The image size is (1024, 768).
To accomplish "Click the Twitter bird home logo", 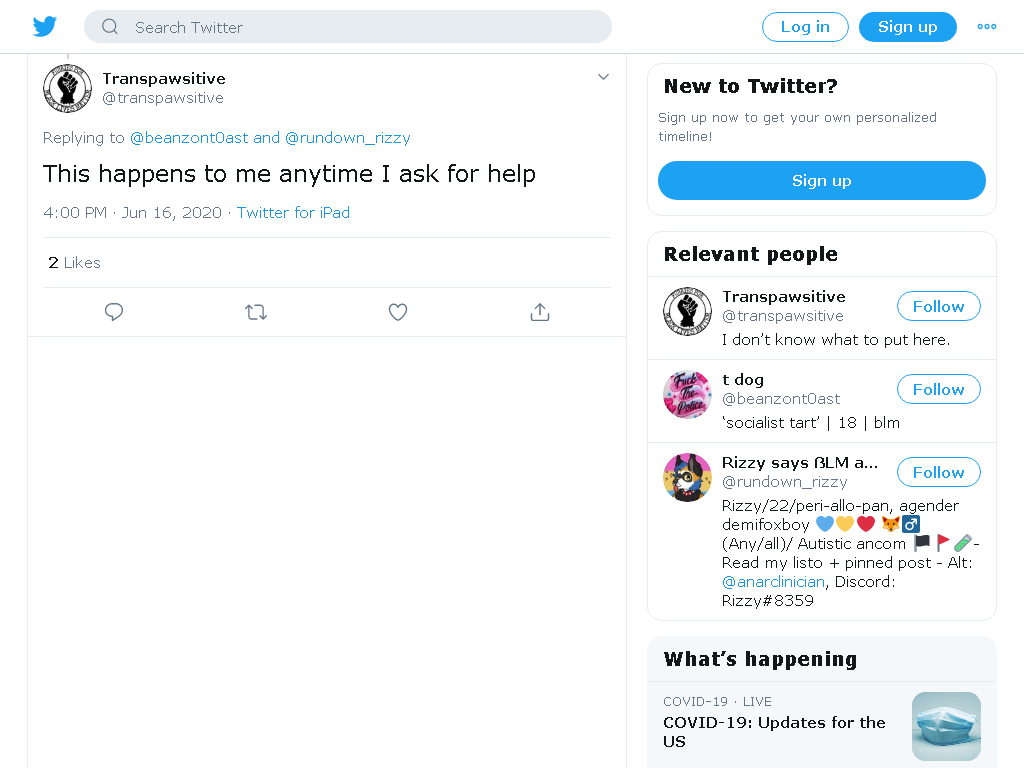I will (45, 27).
